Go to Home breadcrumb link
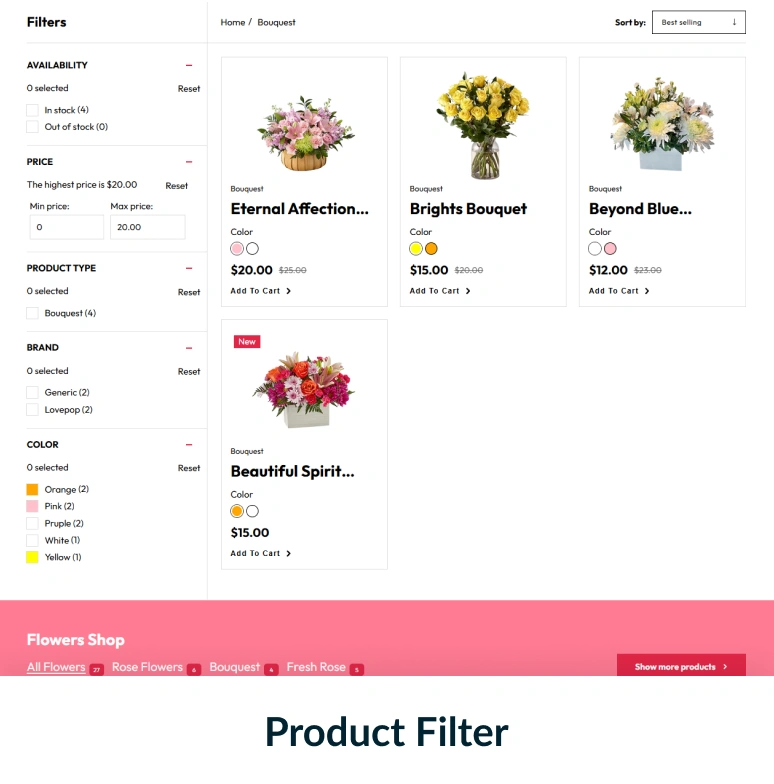This screenshot has height=784, width=774. click(233, 22)
